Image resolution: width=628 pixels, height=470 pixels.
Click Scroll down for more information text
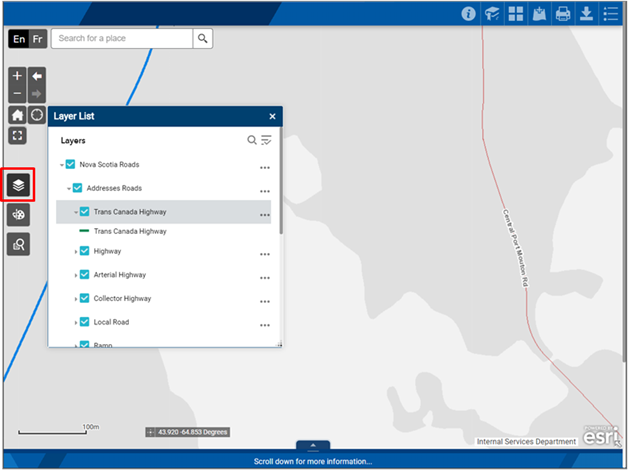pos(313,461)
